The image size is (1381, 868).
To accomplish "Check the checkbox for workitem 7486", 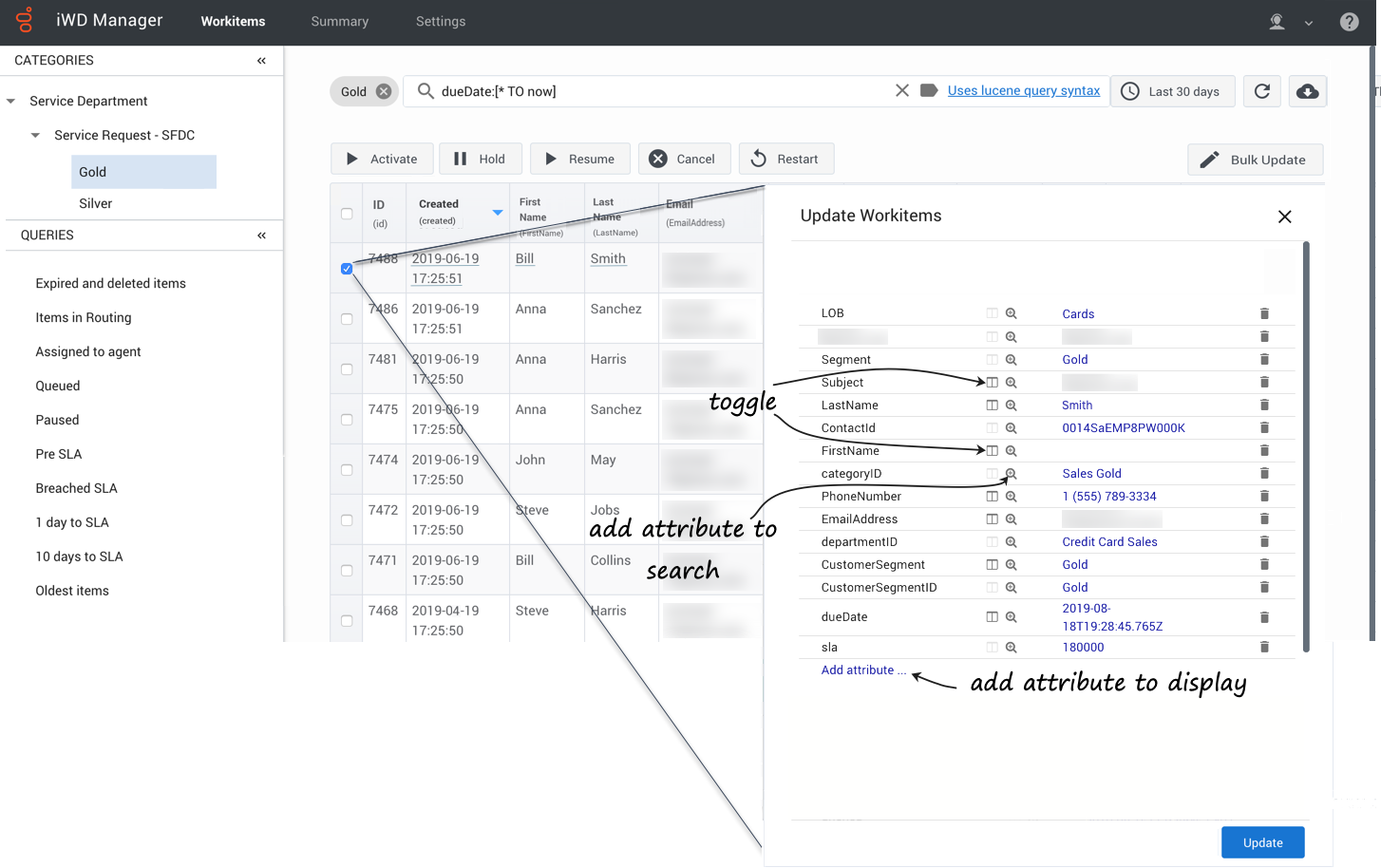I will (347, 319).
